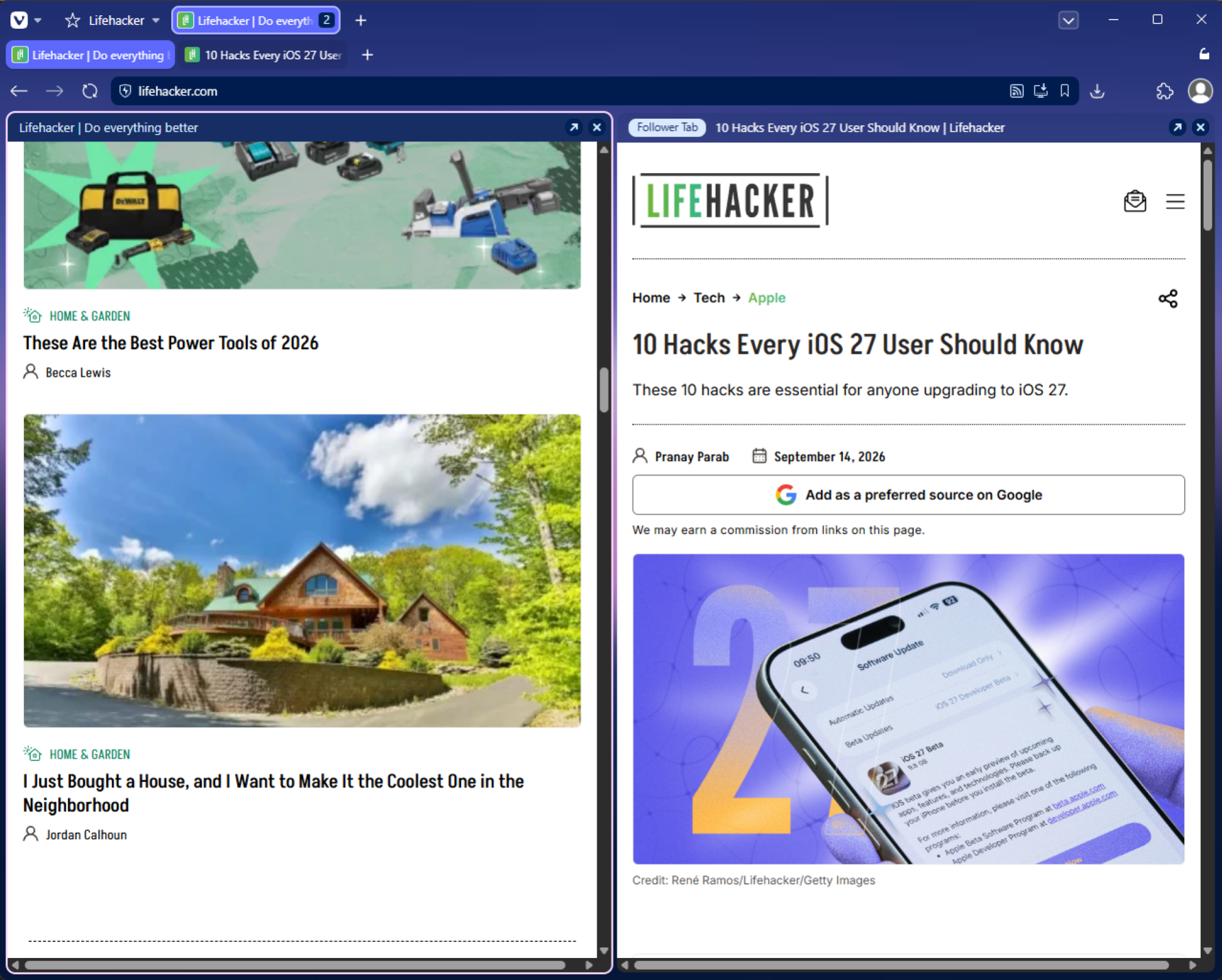The image size is (1222, 980).
Task: Click the Tech breadcrumb link
Action: coord(709,298)
